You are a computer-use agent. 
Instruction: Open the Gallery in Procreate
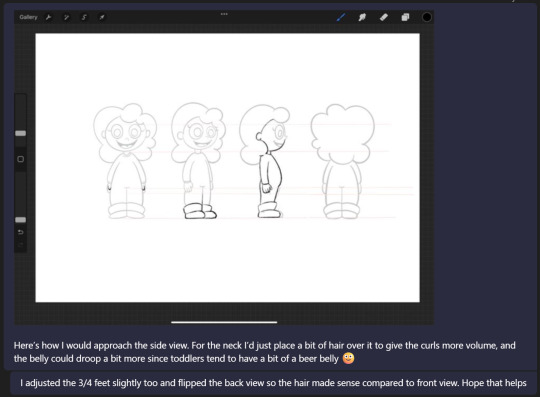pos(28,17)
